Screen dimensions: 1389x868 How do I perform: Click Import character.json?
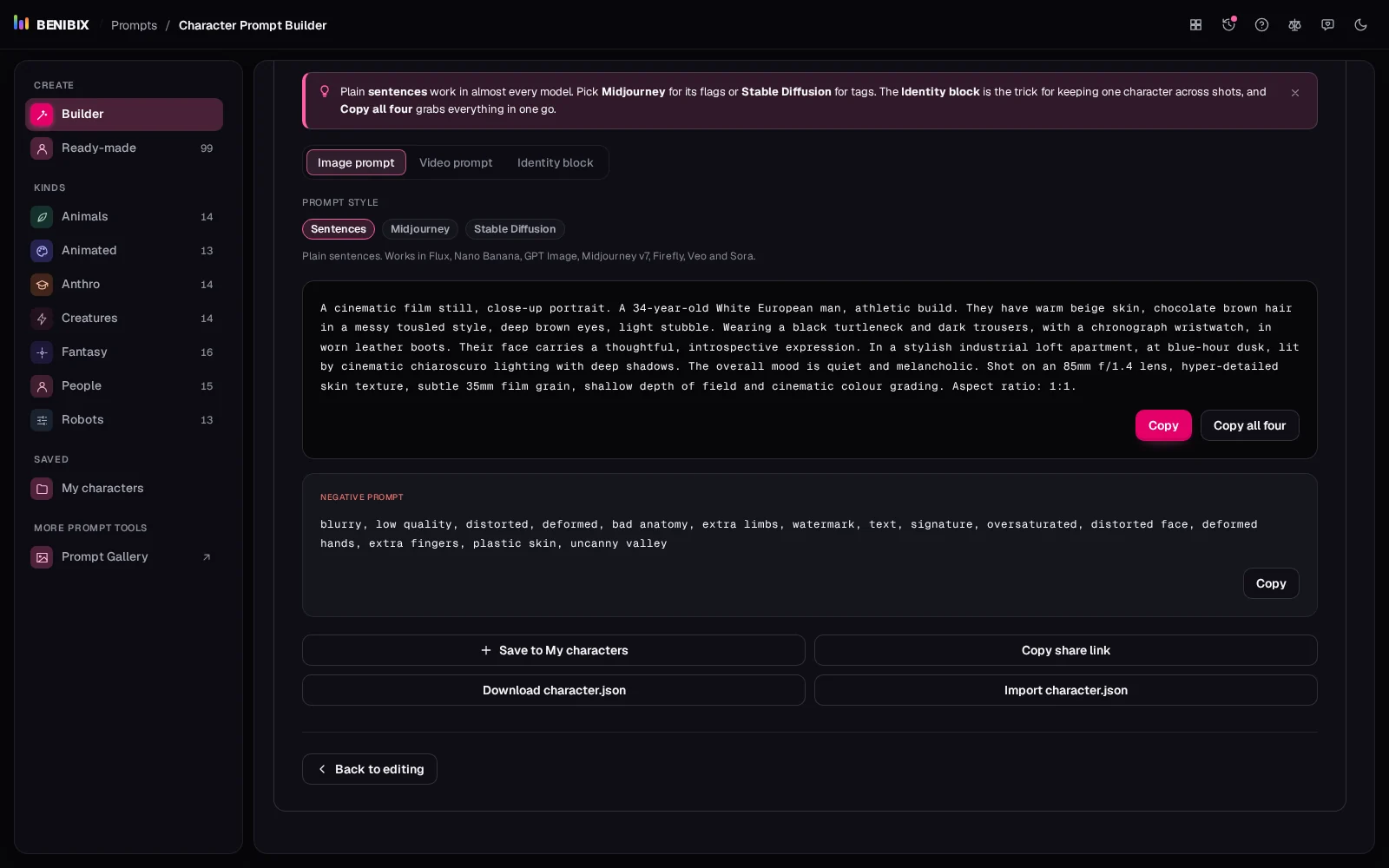[x=1066, y=690]
